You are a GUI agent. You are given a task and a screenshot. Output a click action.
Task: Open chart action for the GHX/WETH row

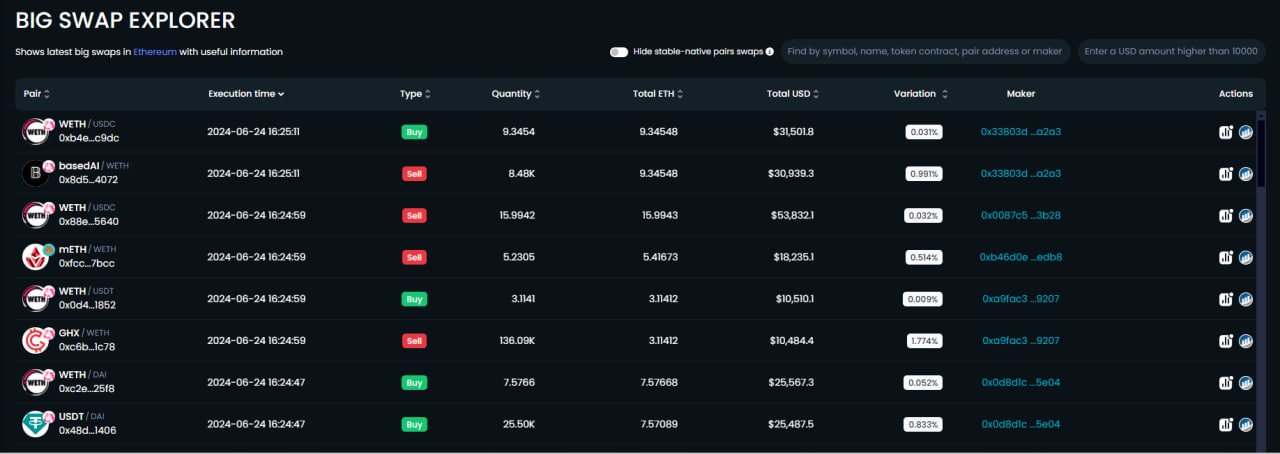point(1226,341)
